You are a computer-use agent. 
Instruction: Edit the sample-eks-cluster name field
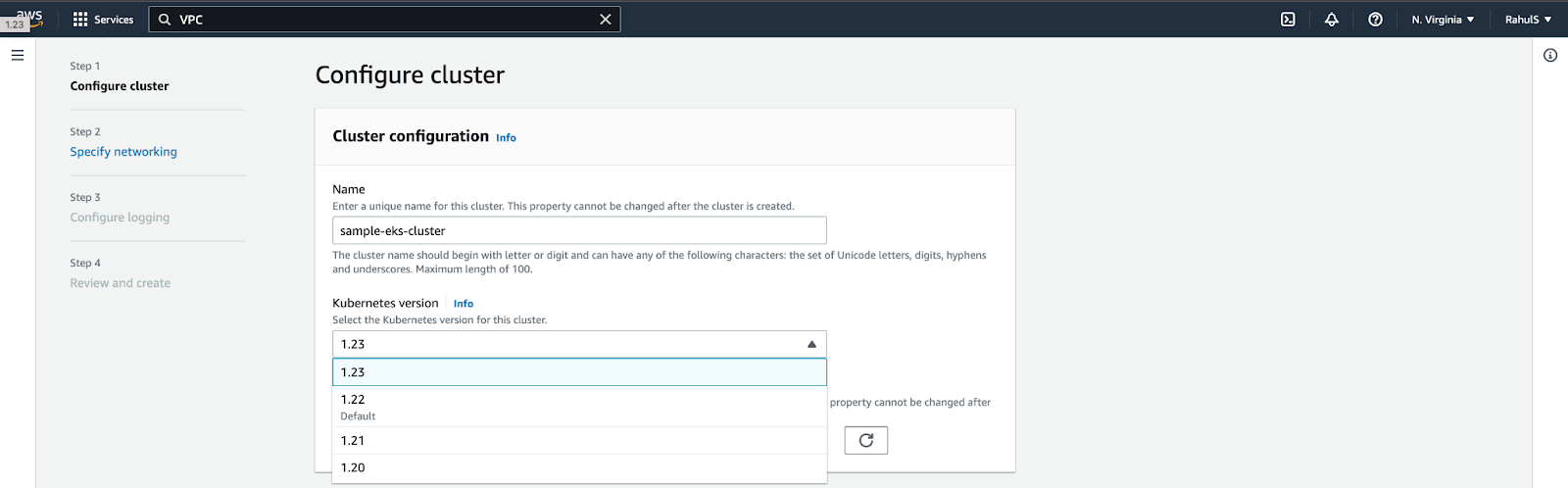[x=579, y=230]
